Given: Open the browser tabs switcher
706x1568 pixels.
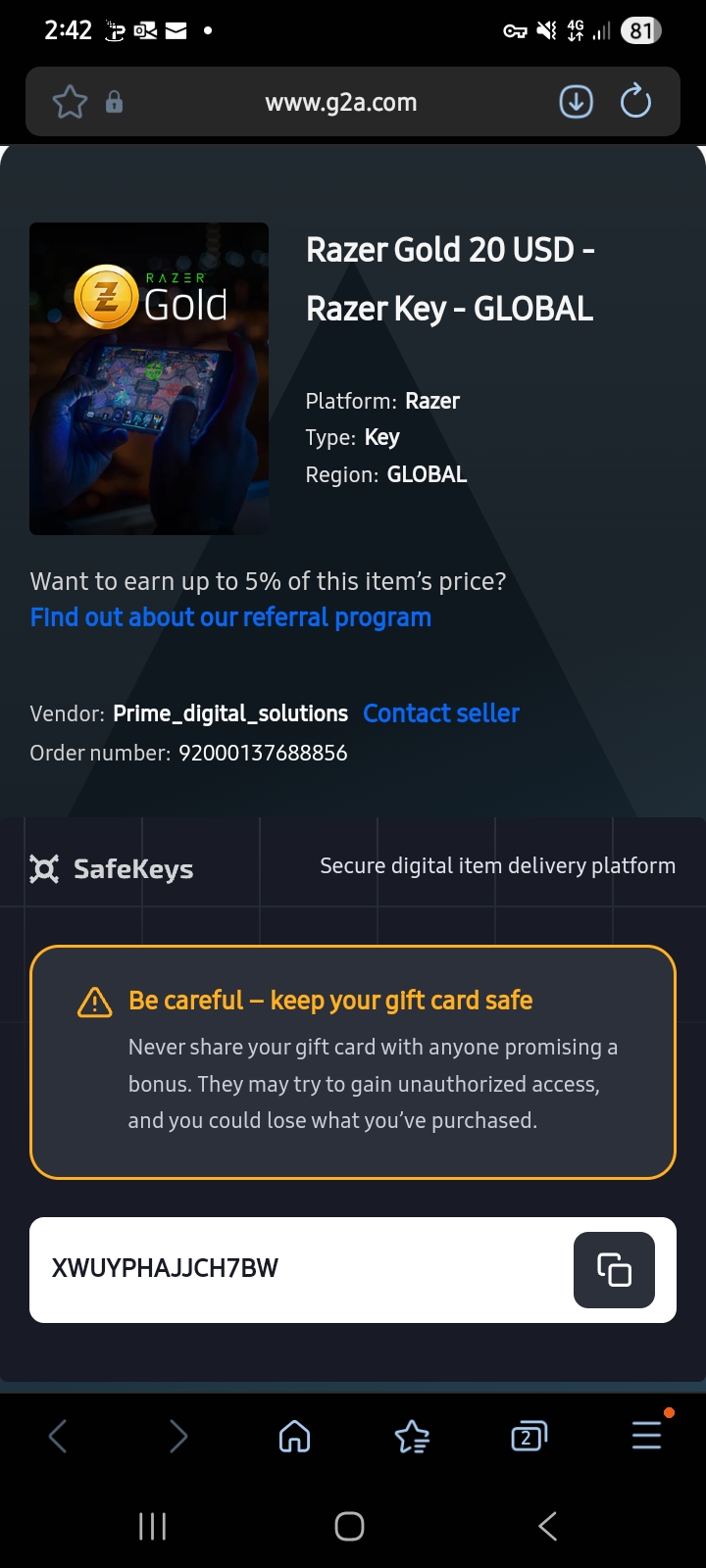Looking at the screenshot, I should pos(529,1437).
